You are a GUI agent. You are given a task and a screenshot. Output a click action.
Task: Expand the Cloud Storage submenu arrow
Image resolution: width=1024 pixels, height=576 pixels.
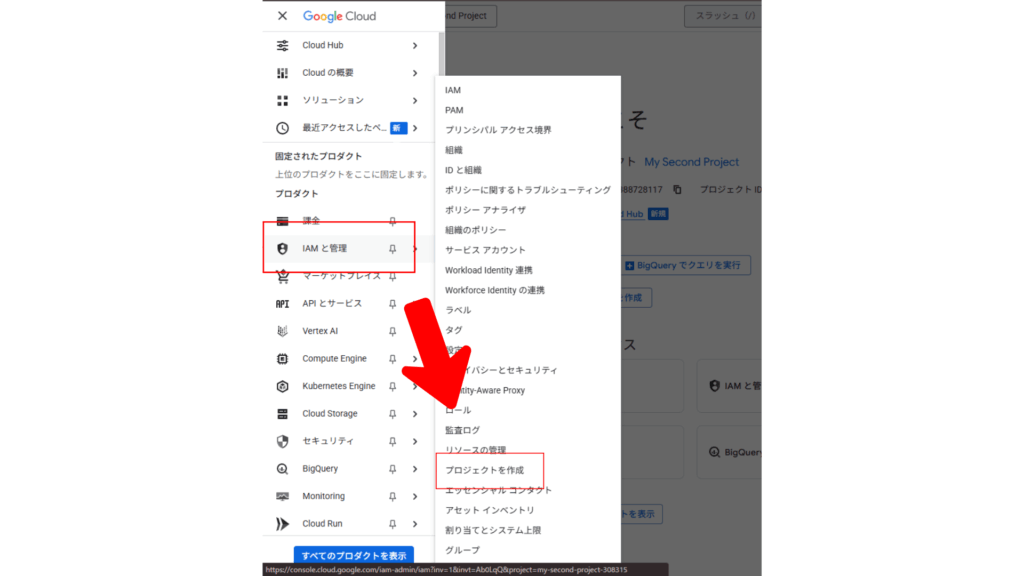point(415,414)
